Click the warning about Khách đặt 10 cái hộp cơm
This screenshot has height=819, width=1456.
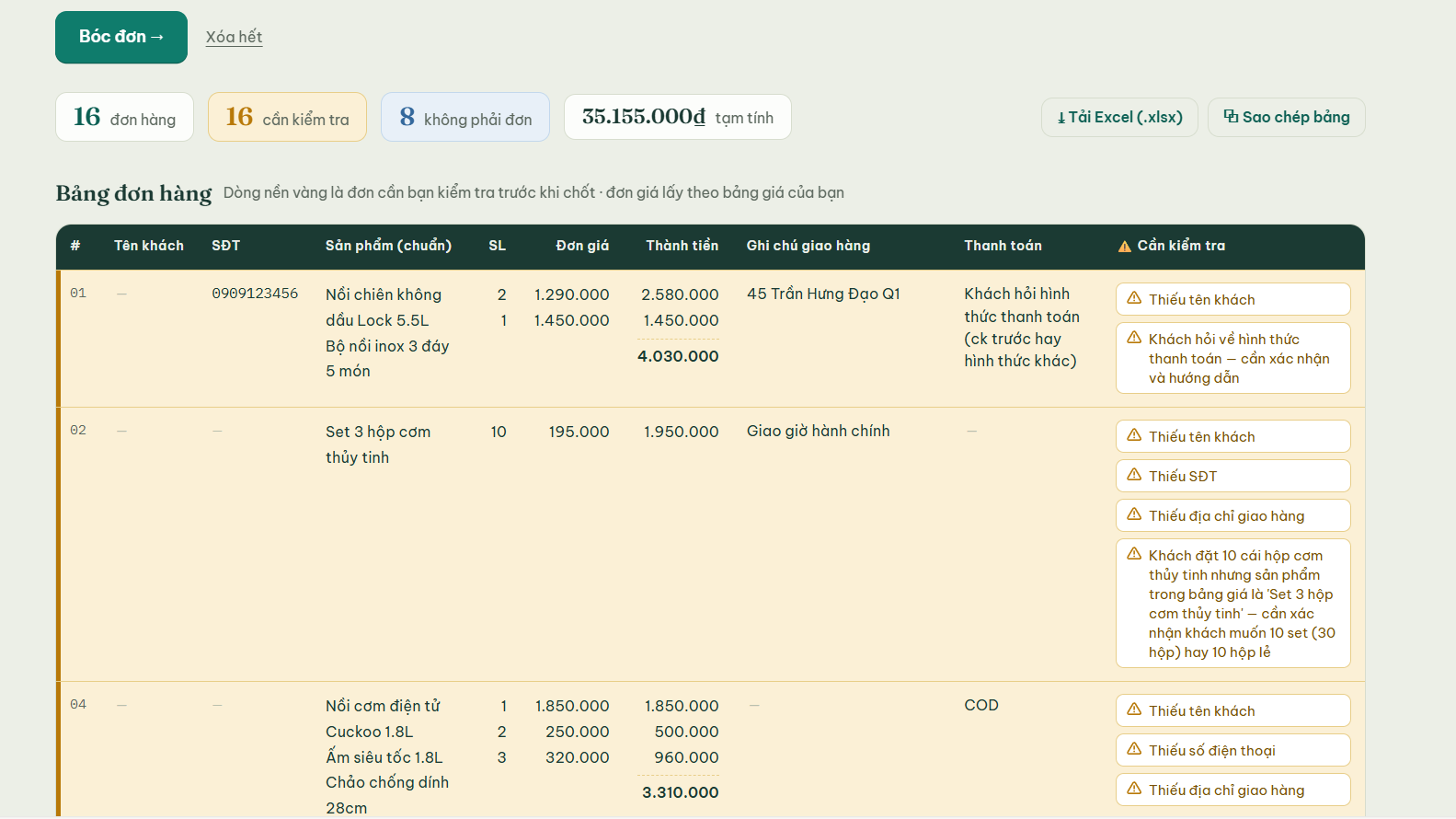point(1232,604)
